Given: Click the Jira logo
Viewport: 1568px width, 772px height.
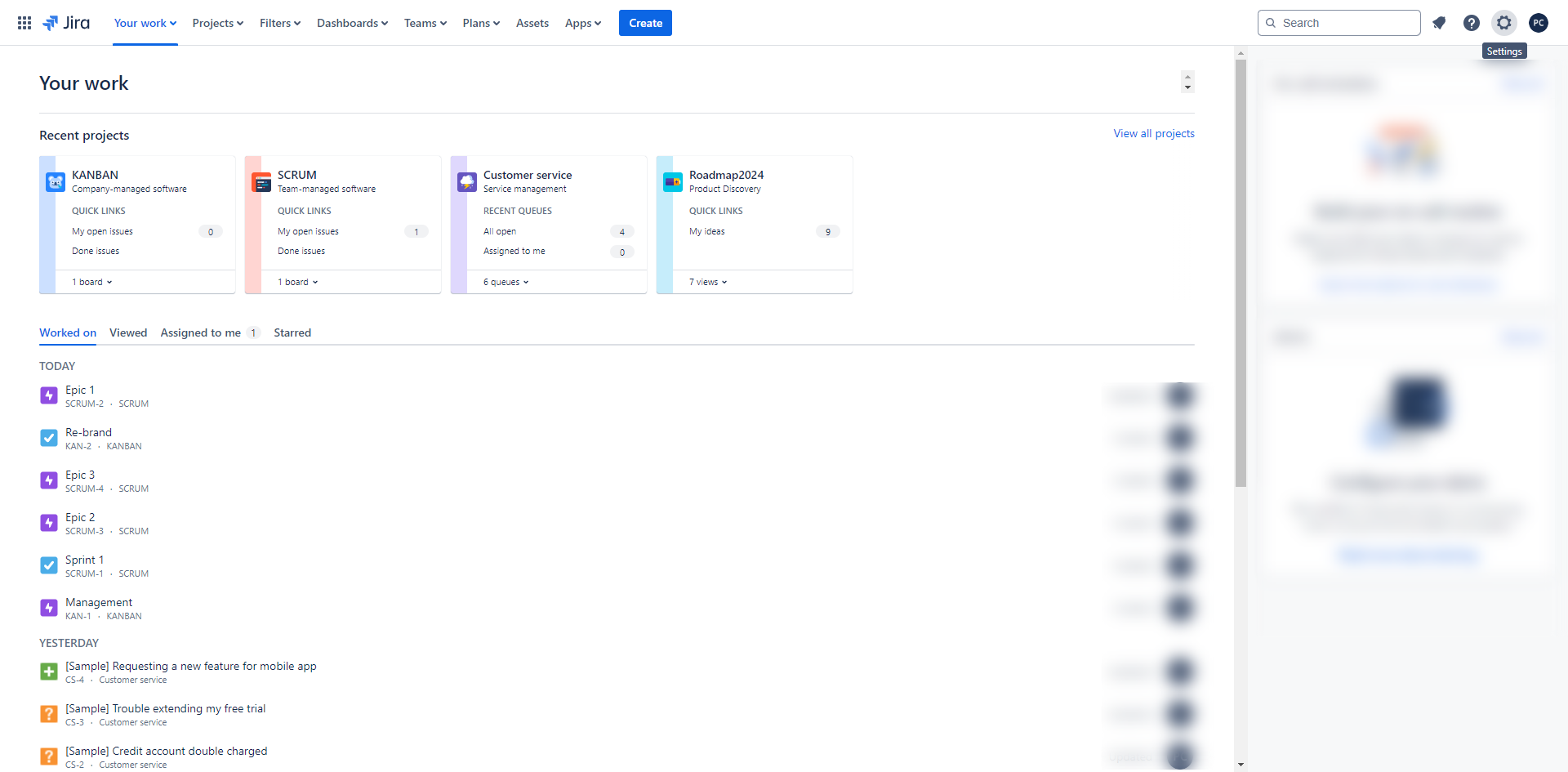Looking at the screenshot, I should [x=66, y=23].
